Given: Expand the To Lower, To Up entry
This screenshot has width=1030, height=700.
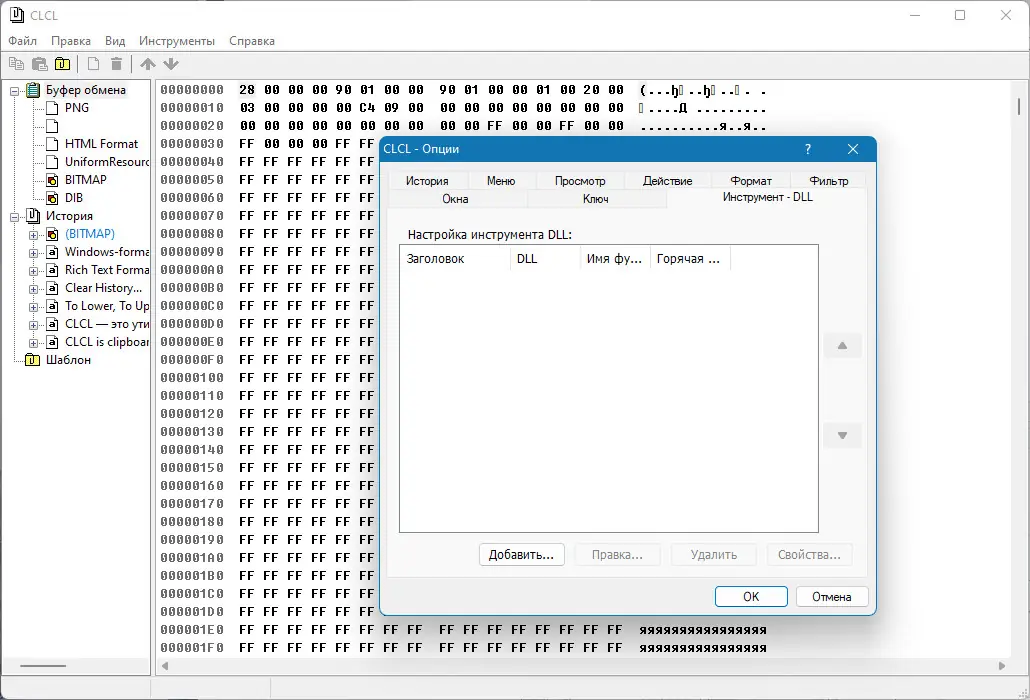Looking at the screenshot, I should tap(34, 307).
